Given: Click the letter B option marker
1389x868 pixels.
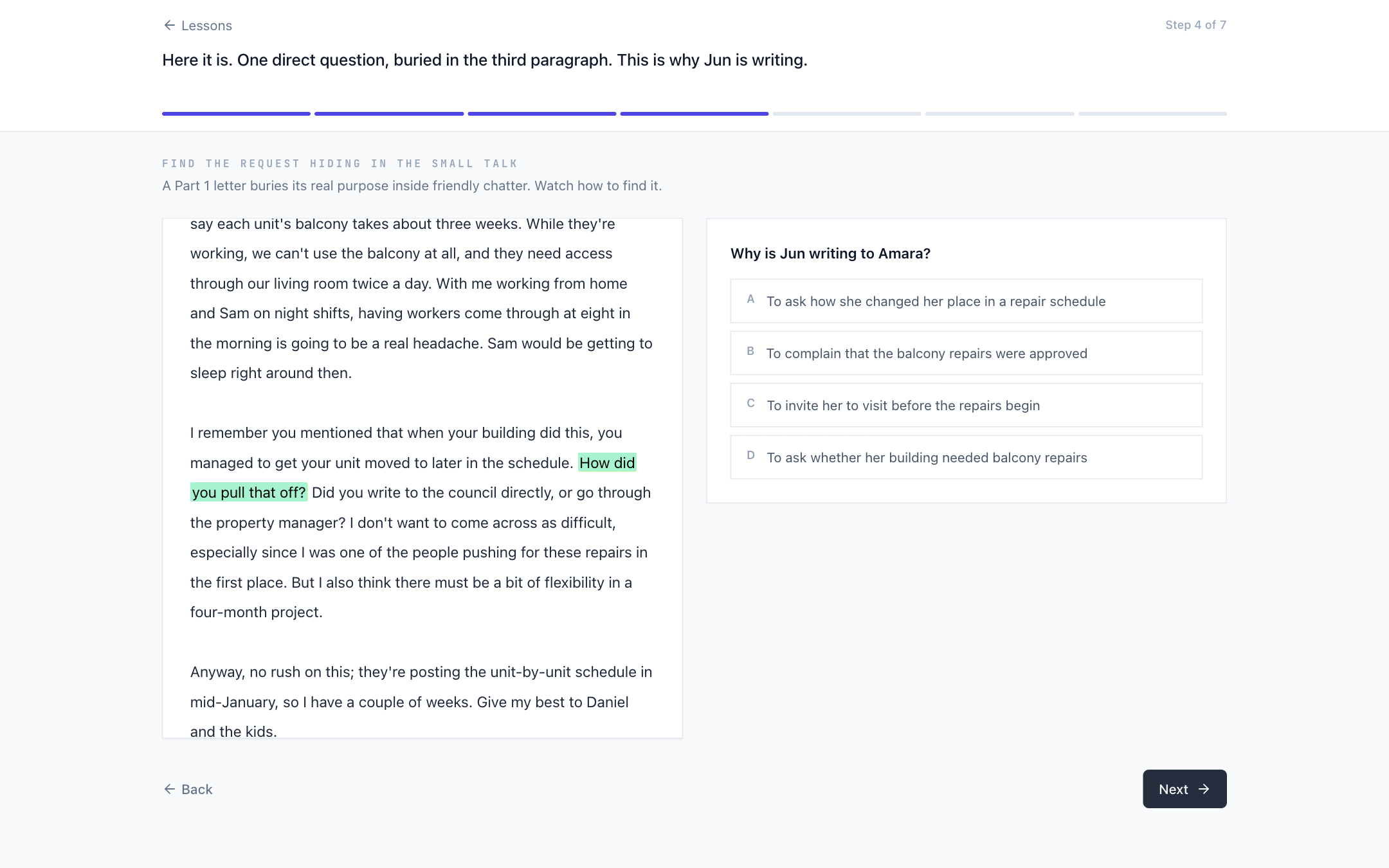Looking at the screenshot, I should pyautogui.click(x=750, y=351).
